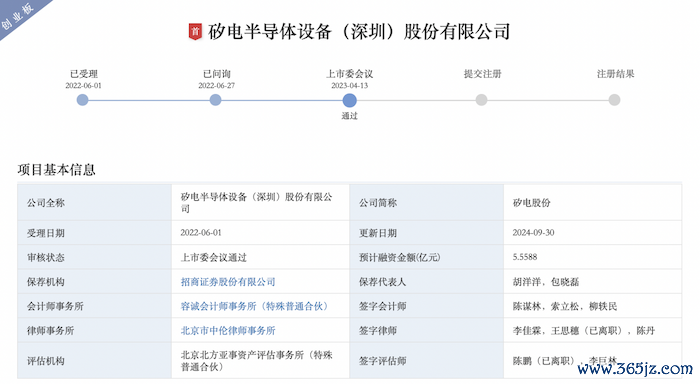This screenshot has height=384, width=700.
Task: Click the 北京北方亚事资产评估事务所 value cell
Action: 260,361
